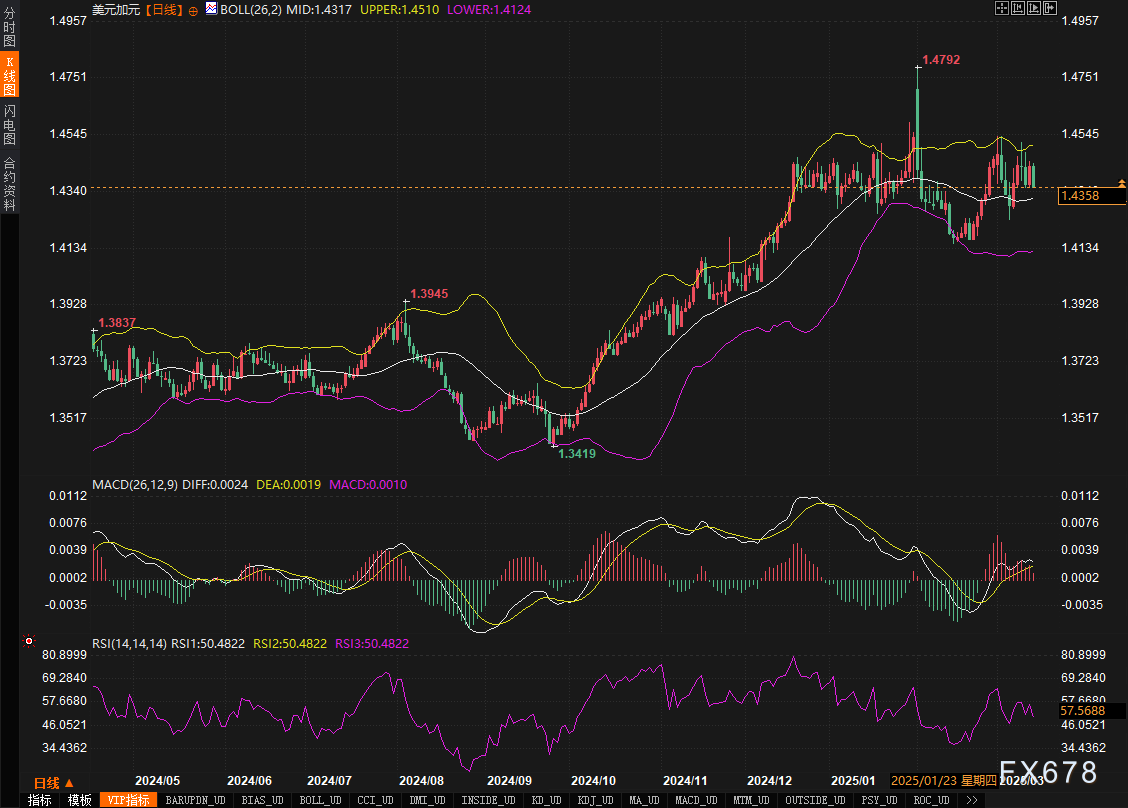Expand the 日线 period selector at bottom left
The width and height of the screenshot is (1128, 808).
pos(53,783)
